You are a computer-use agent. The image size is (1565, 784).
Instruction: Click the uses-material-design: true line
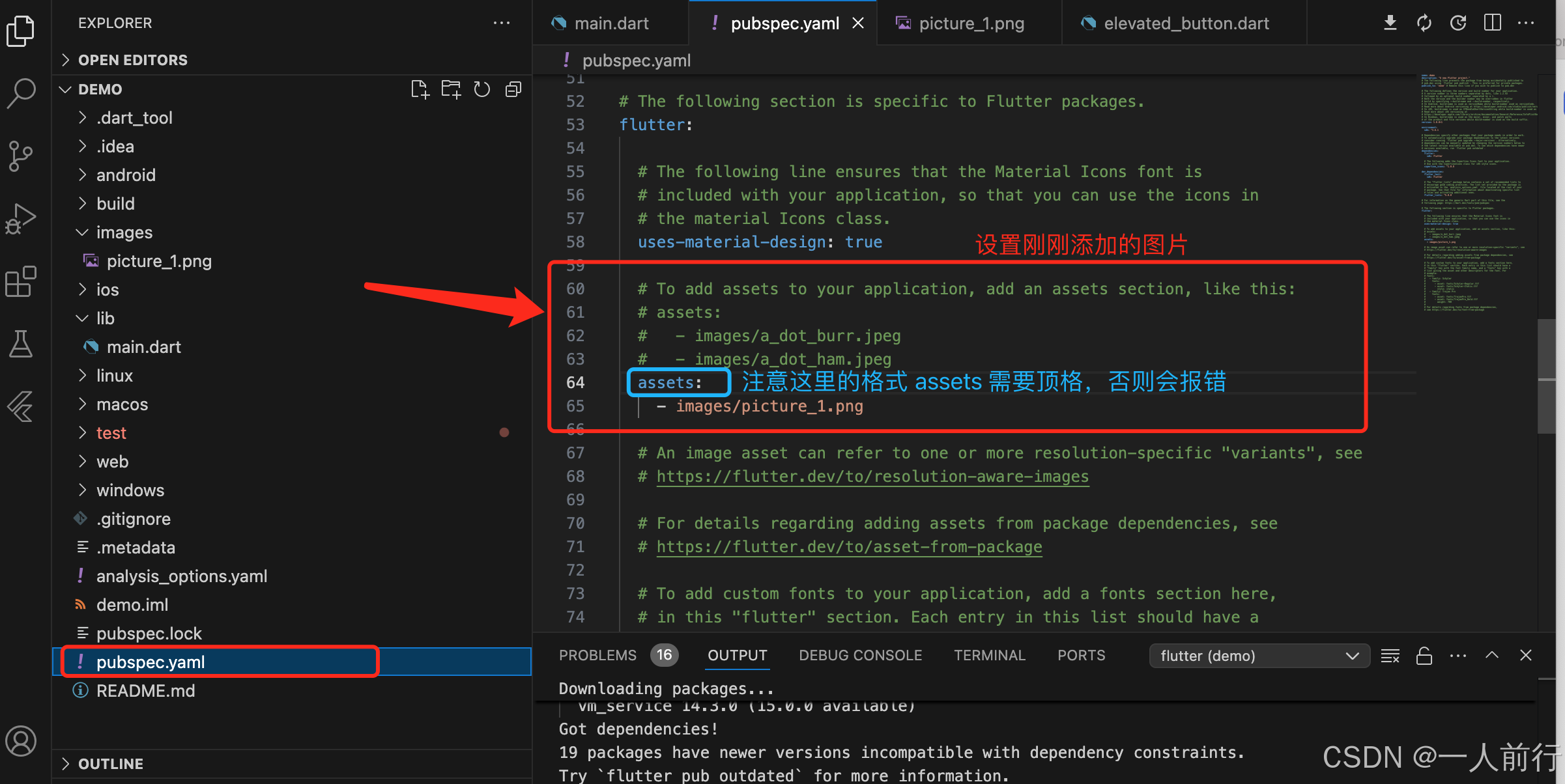tap(760, 242)
